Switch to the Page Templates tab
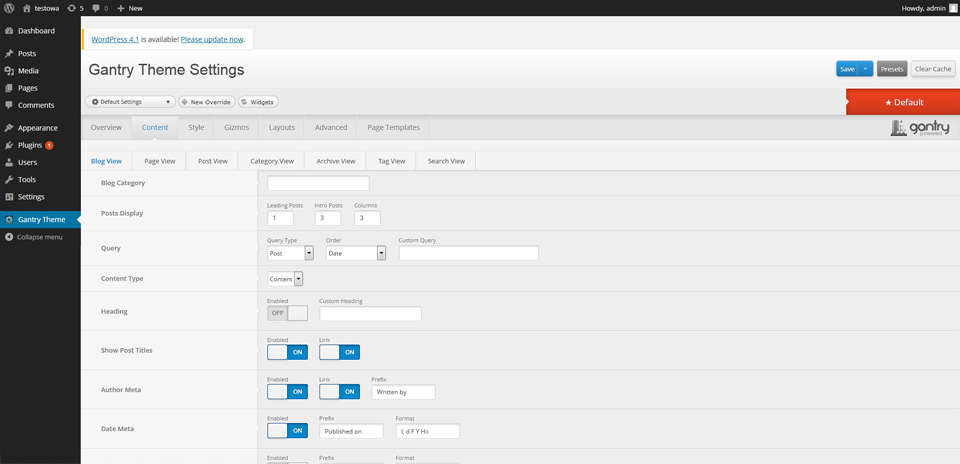Screen dimensions: 960x464 point(394,128)
